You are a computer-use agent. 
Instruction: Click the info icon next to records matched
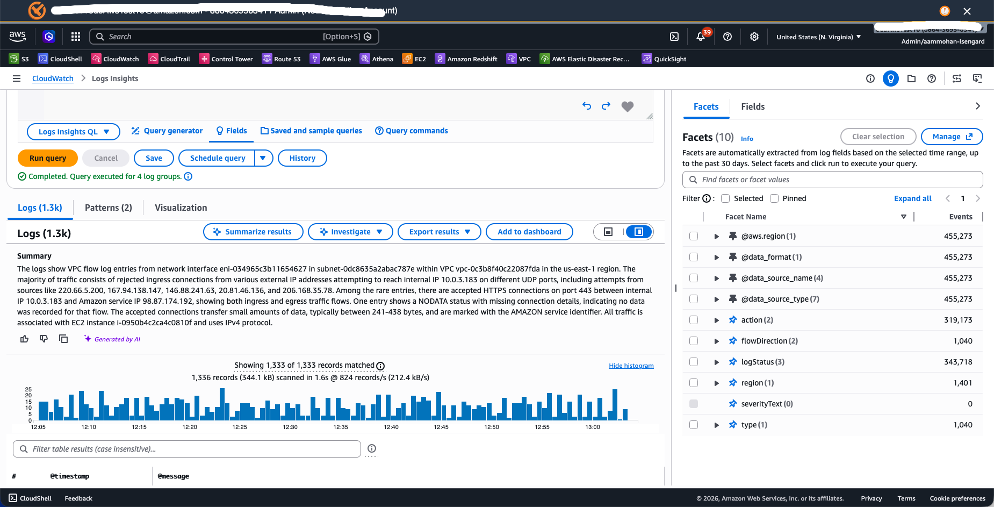[x=380, y=366]
